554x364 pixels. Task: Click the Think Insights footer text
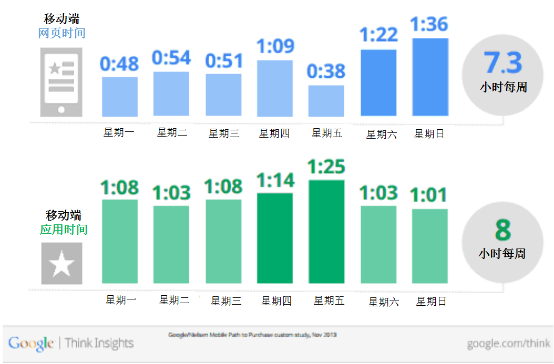[99, 343]
